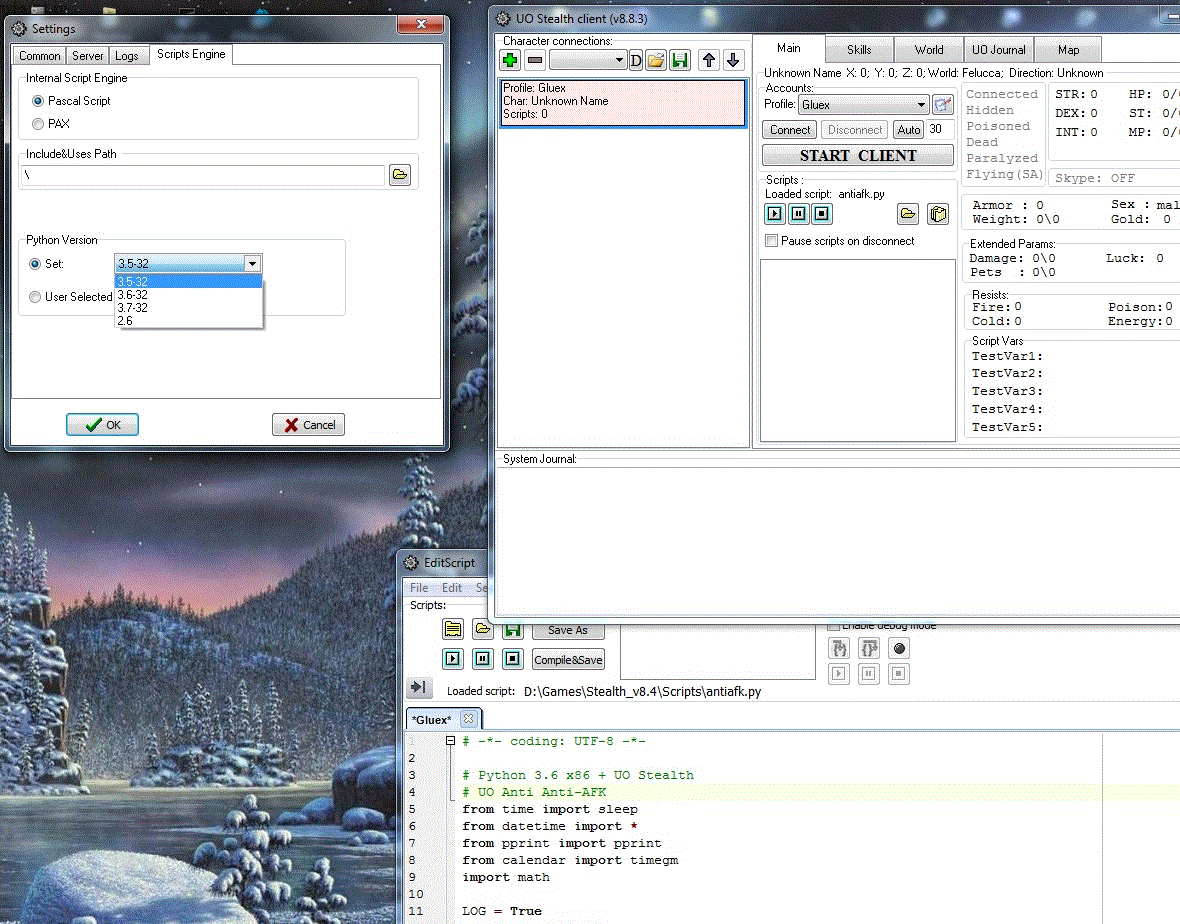
Task: Open the Logs tab in Settings
Action: point(127,56)
